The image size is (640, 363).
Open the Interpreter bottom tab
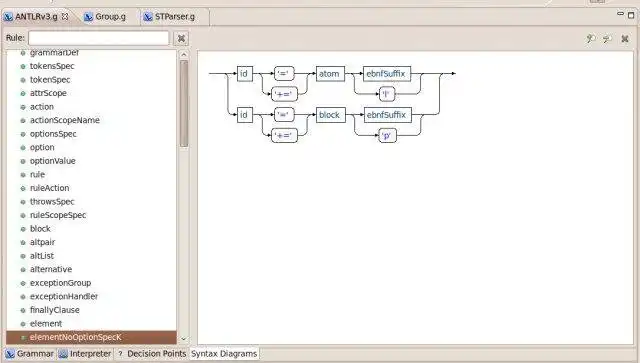point(85,354)
